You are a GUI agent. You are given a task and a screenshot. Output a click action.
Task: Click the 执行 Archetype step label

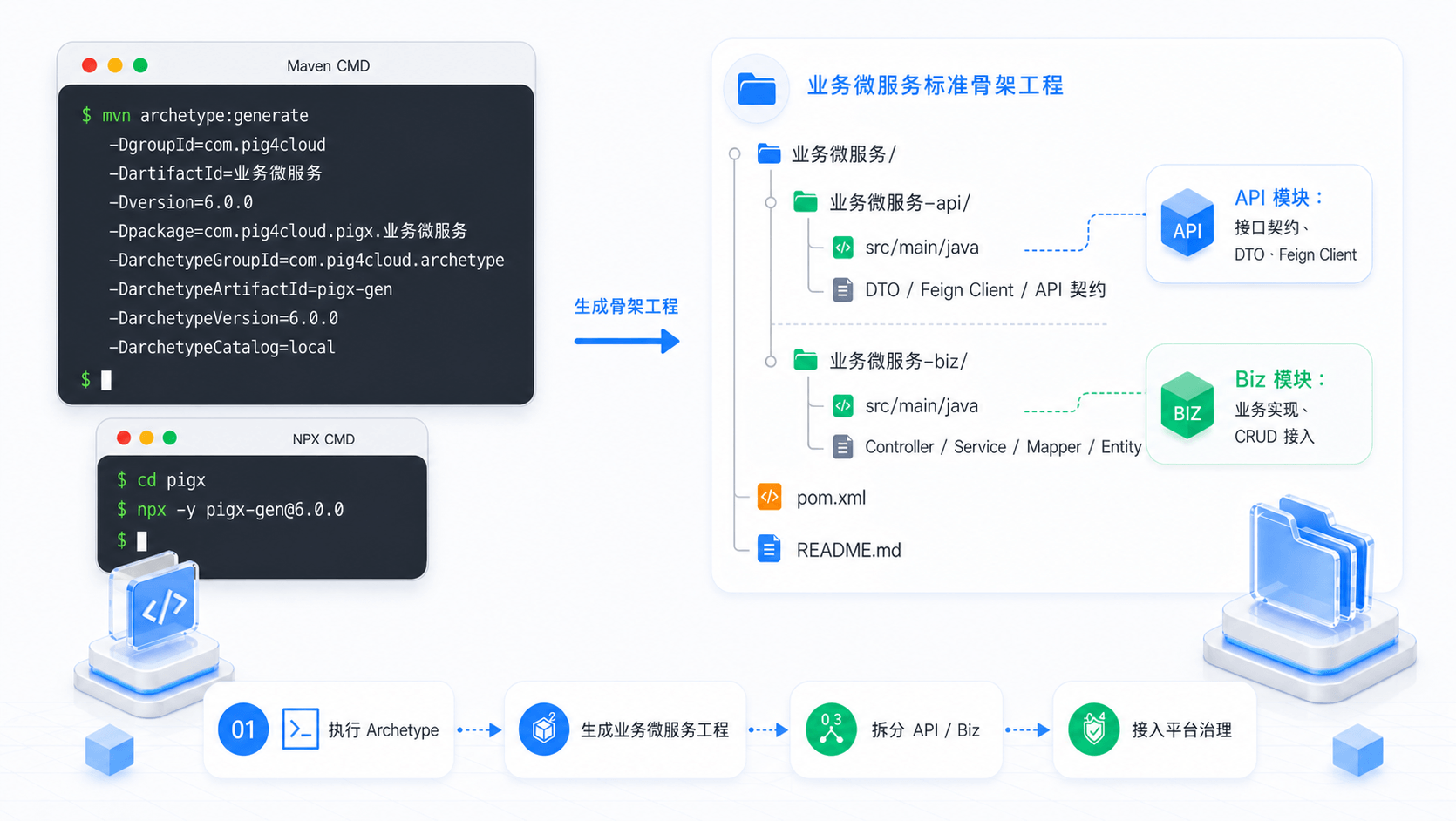[384, 730]
